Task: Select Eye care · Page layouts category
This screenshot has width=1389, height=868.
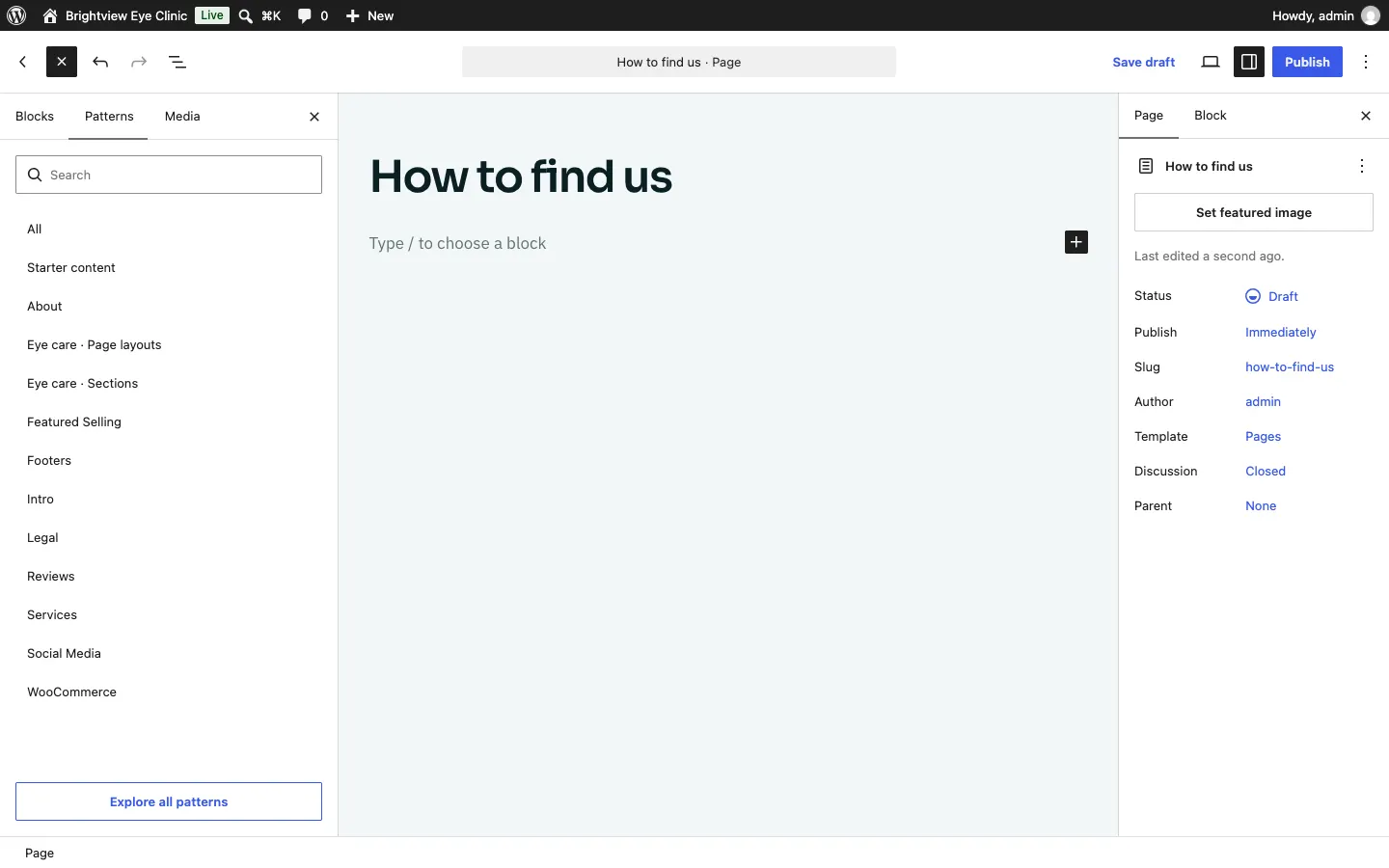Action: (169, 345)
